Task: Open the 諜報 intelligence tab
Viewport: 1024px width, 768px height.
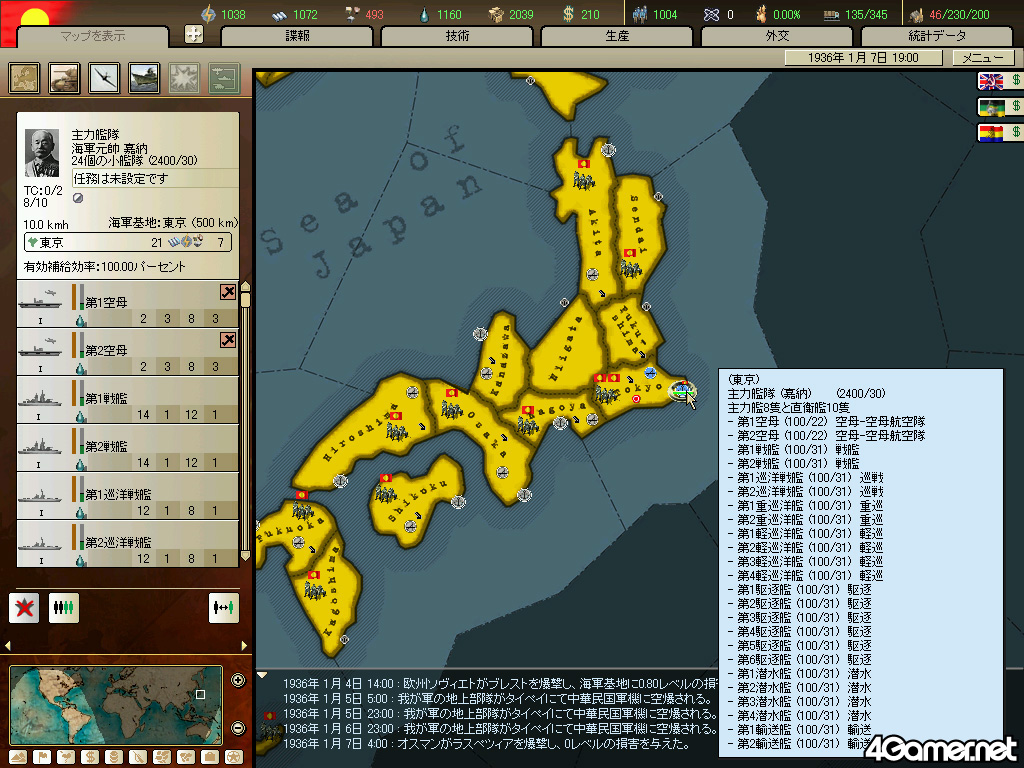Action: [x=297, y=36]
